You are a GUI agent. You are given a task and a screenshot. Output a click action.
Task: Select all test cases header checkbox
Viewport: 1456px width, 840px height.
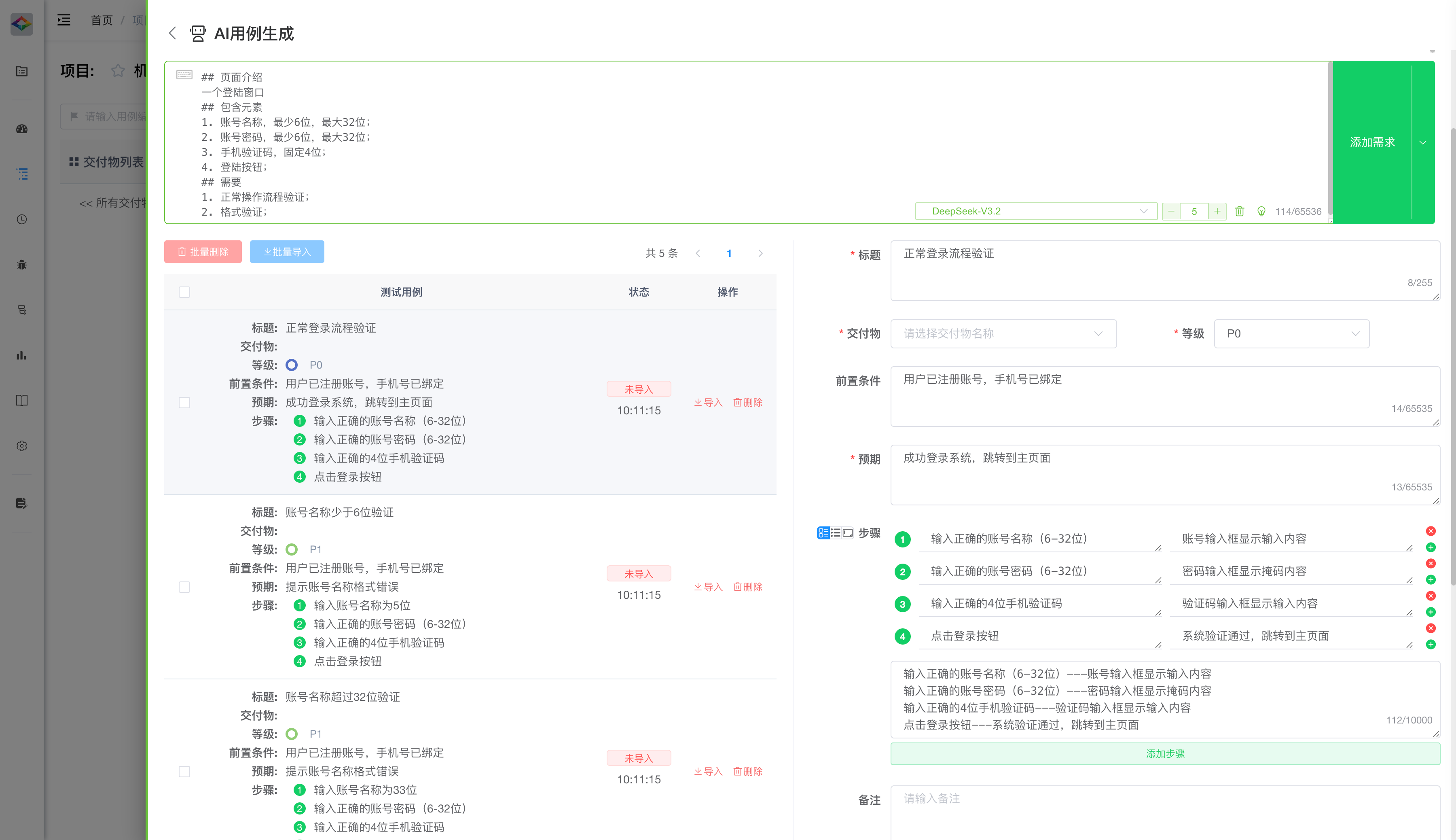184,292
